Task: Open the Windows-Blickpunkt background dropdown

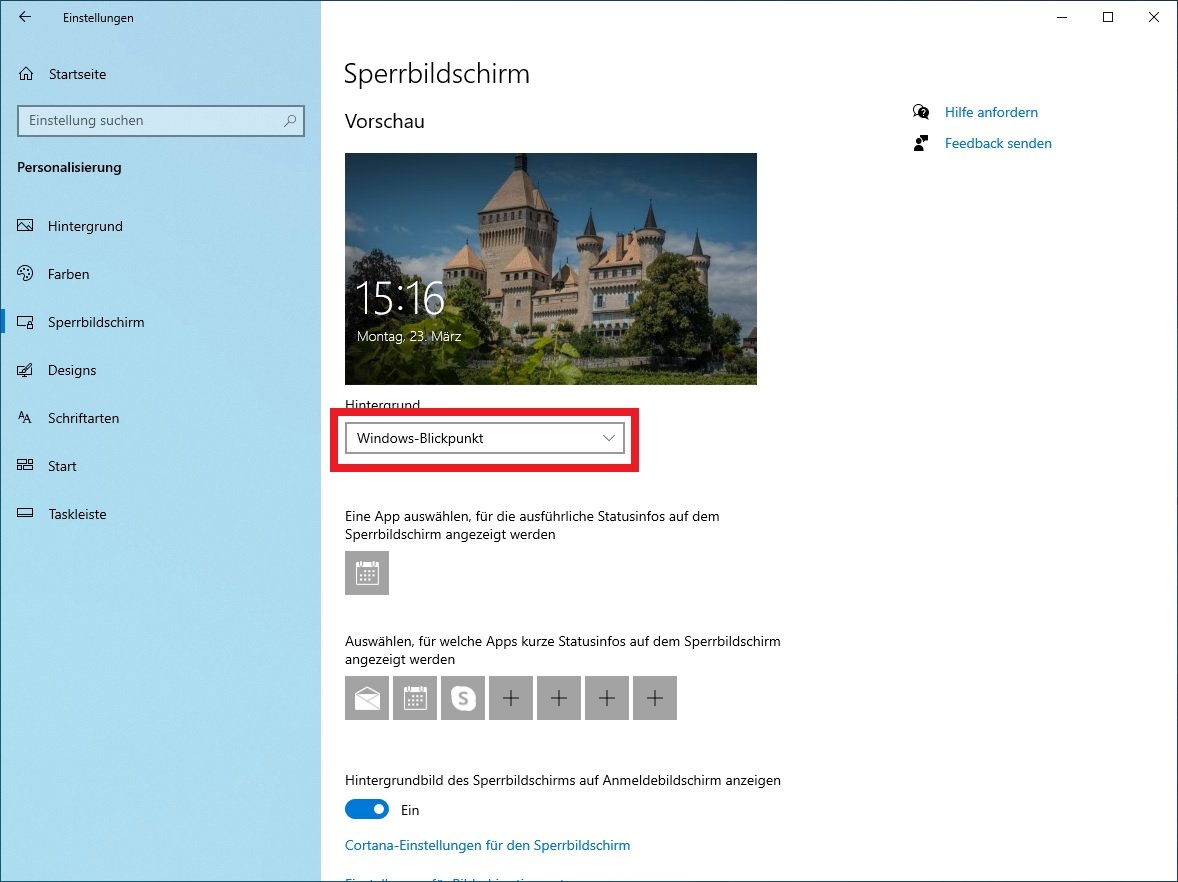Action: [x=485, y=438]
